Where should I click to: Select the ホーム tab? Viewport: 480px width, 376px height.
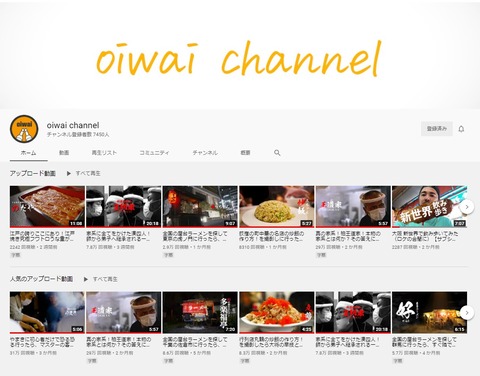[x=28, y=153]
